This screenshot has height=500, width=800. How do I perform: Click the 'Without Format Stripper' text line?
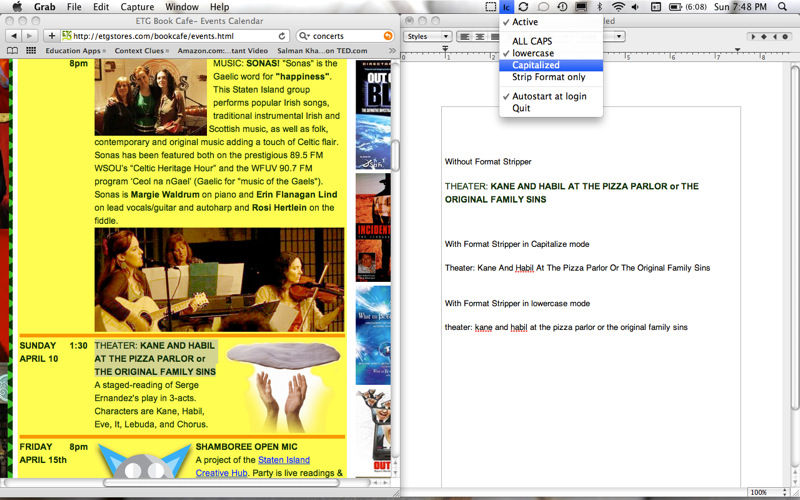pos(488,162)
